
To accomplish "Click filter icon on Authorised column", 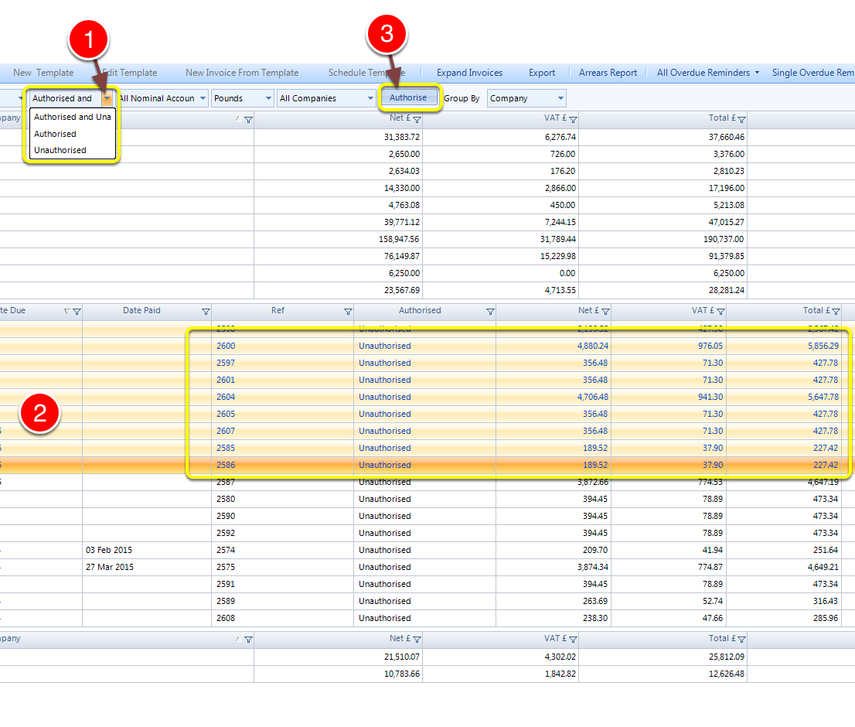I will [x=490, y=311].
